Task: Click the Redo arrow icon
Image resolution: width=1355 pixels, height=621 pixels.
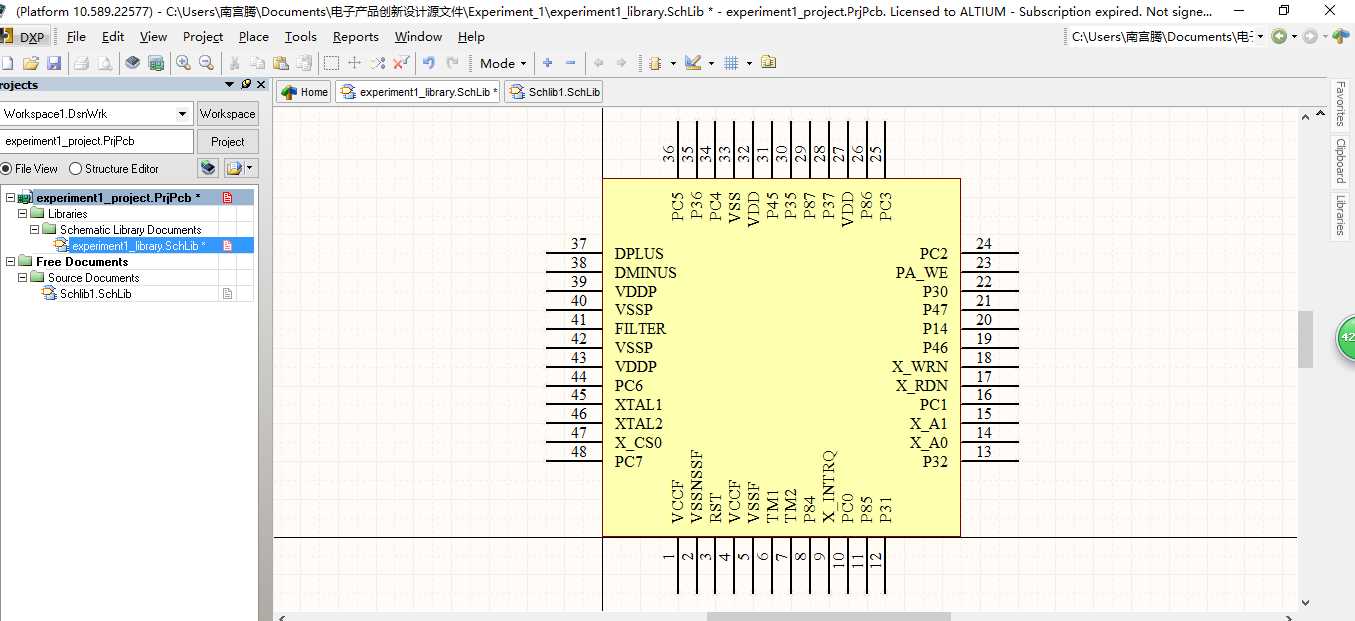Action: [x=452, y=63]
